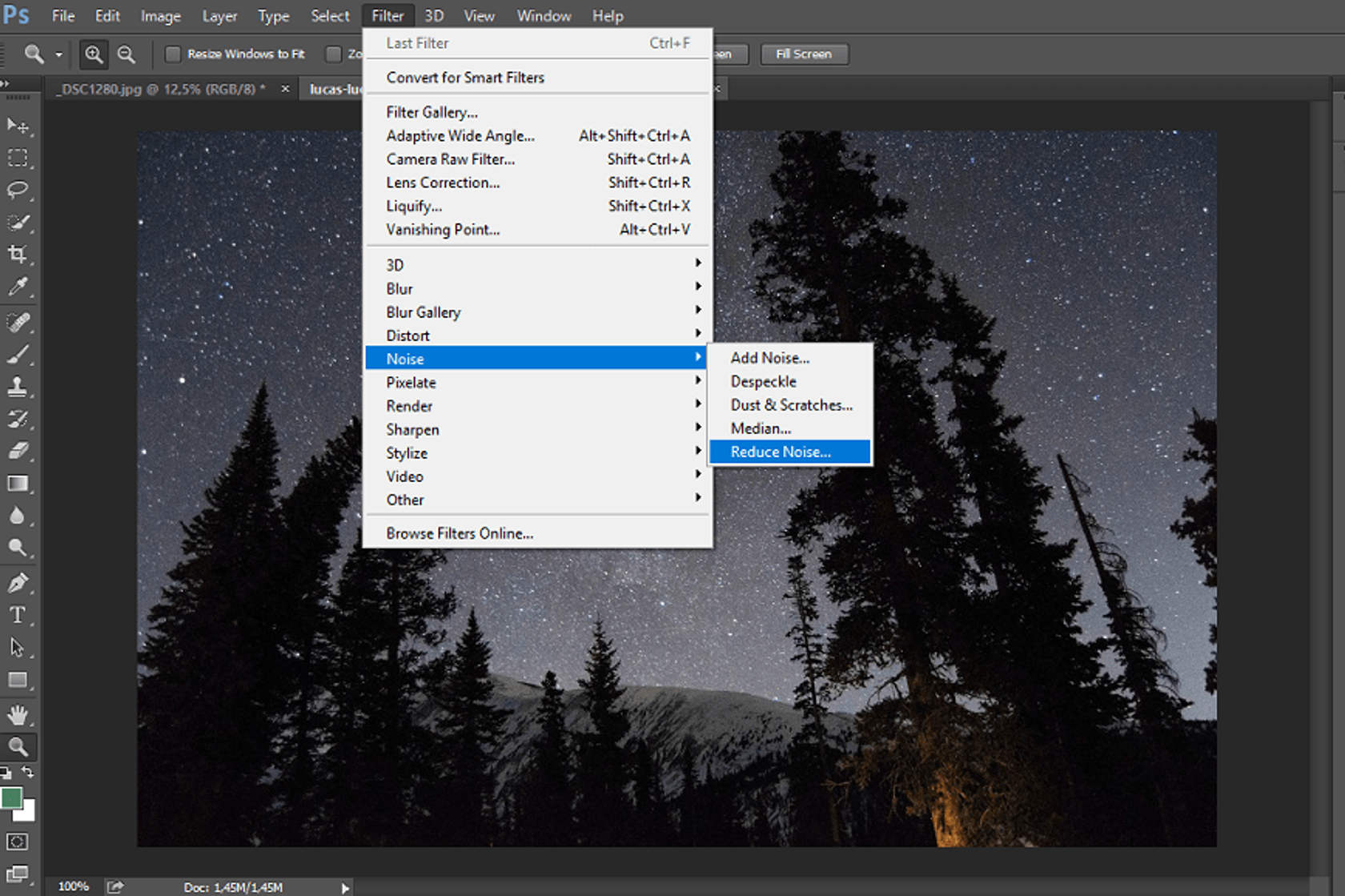
Task: Select the Gradient tool
Action: click(18, 482)
